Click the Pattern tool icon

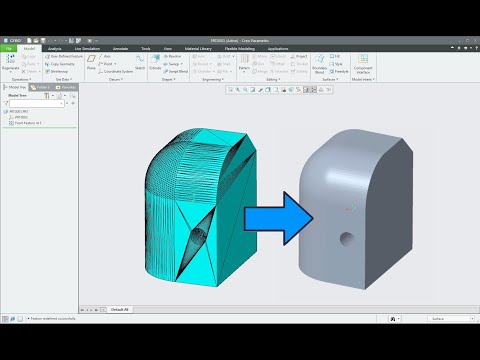tap(244, 59)
